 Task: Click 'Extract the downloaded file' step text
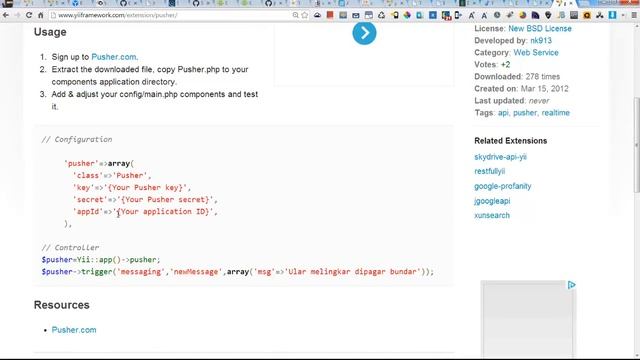150,76
